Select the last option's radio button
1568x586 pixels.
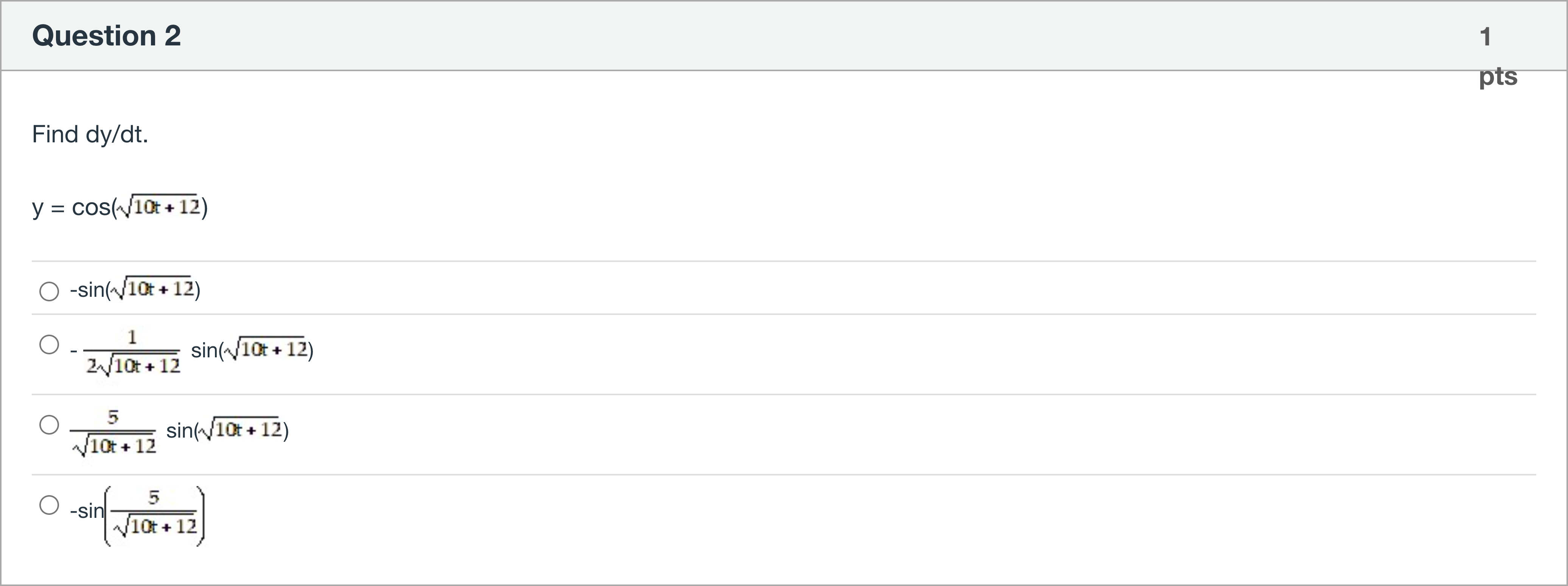click(x=49, y=505)
